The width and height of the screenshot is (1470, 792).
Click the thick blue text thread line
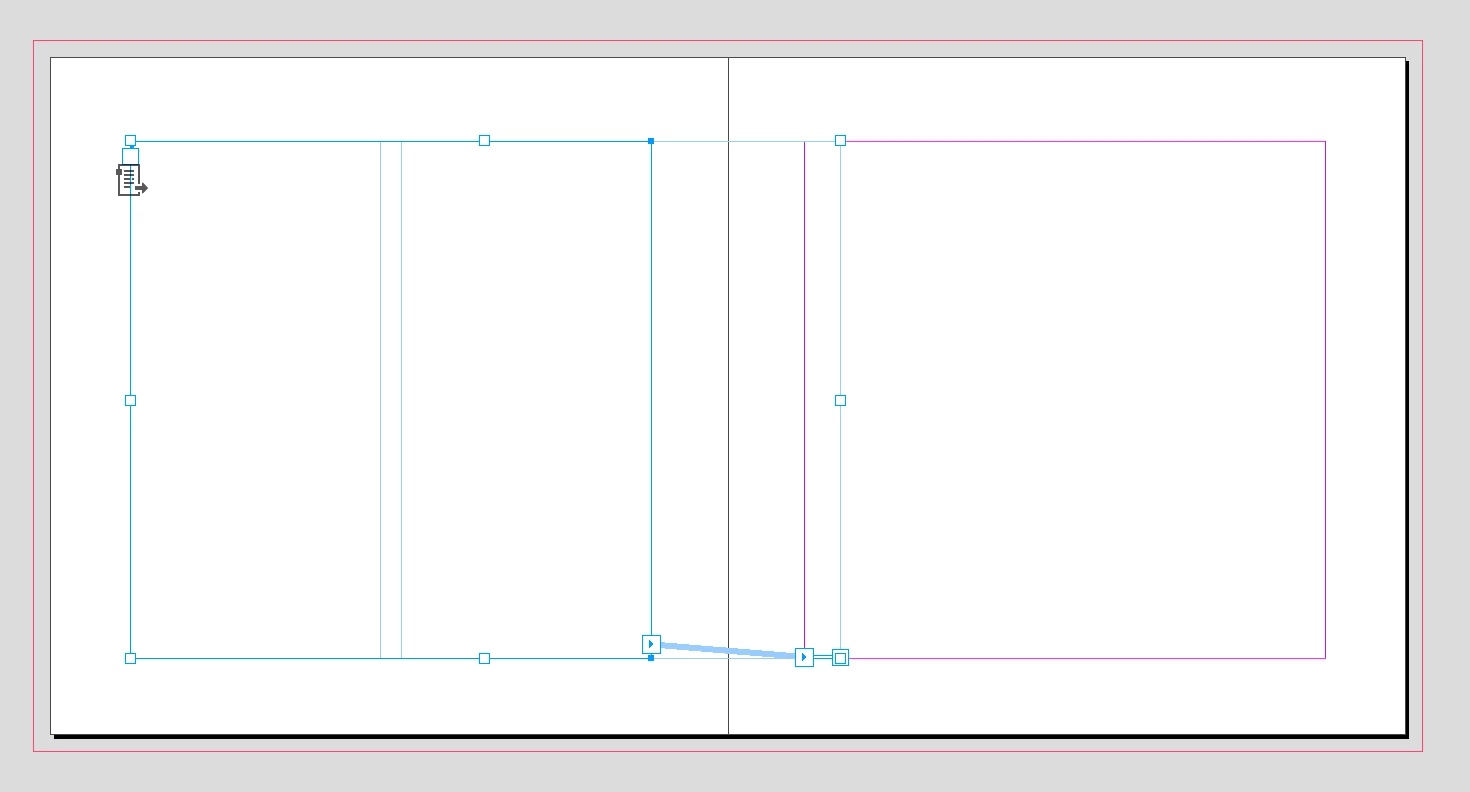tap(728, 651)
